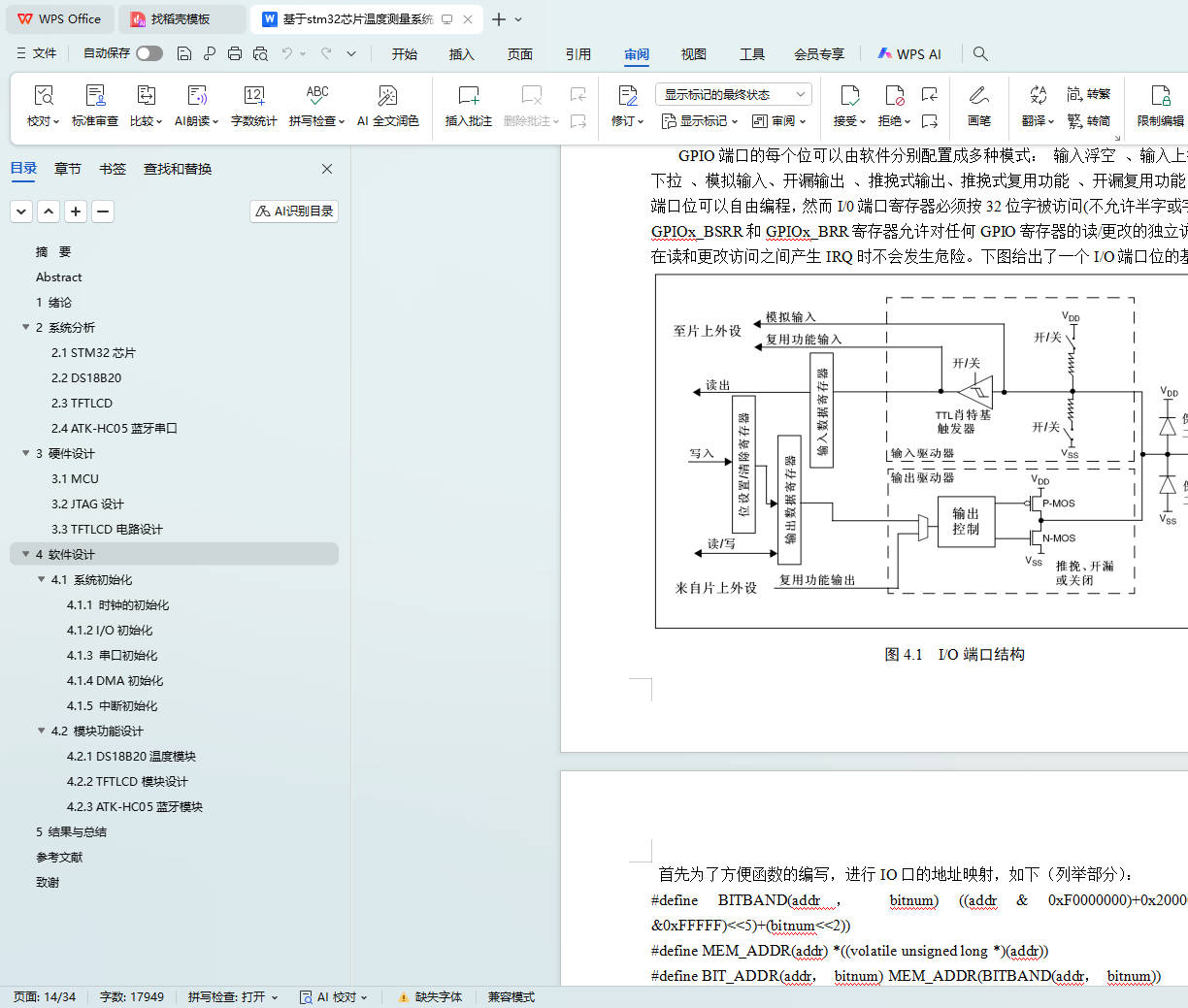Collapse the 2 系统分析 outline section
The image size is (1188, 1008).
pos(26,328)
